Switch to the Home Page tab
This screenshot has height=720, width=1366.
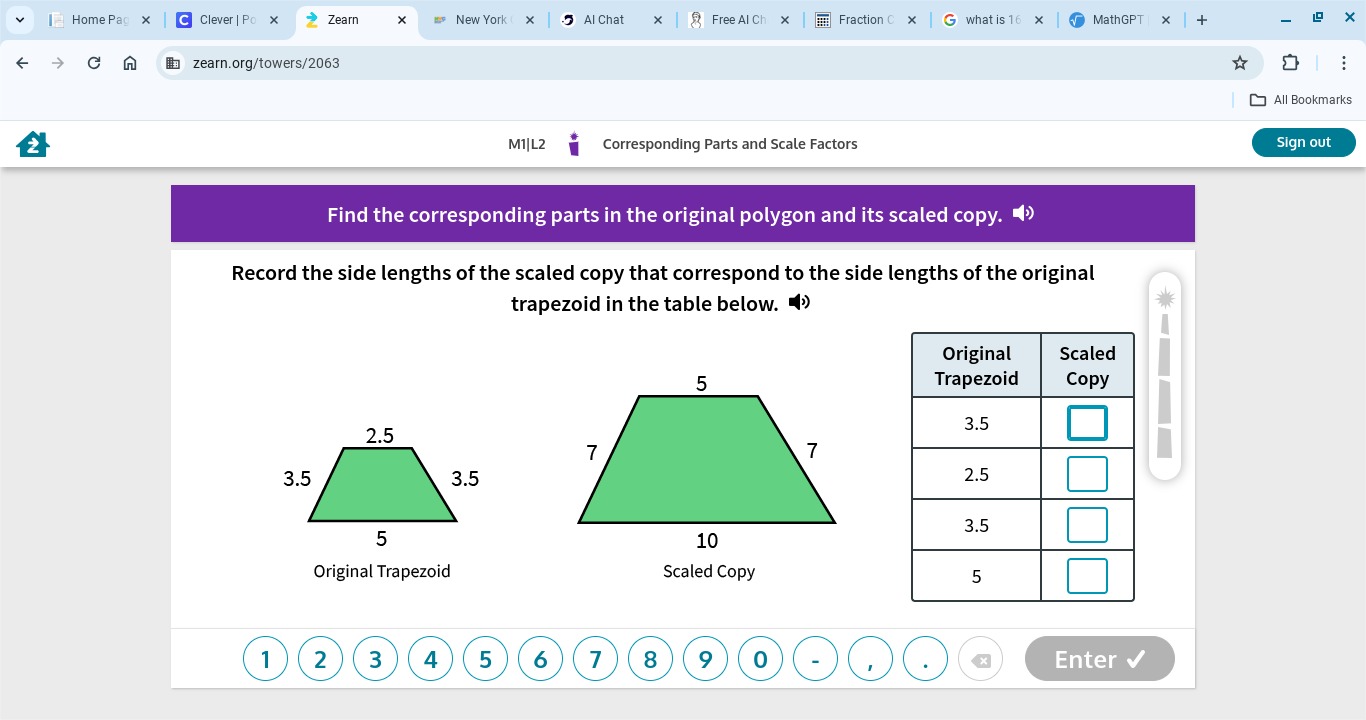point(97,20)
